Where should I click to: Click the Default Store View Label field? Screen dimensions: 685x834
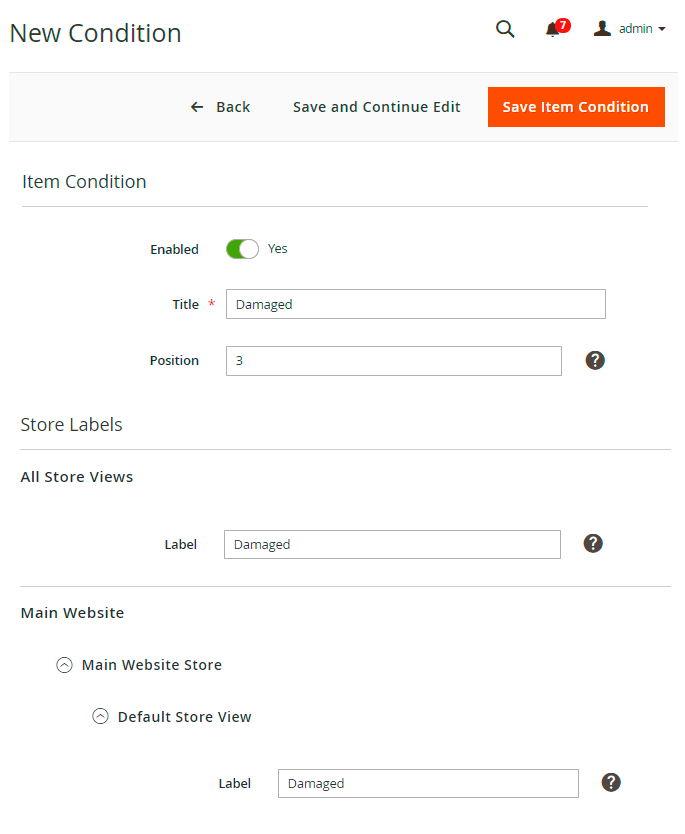[x=428, y=783]
